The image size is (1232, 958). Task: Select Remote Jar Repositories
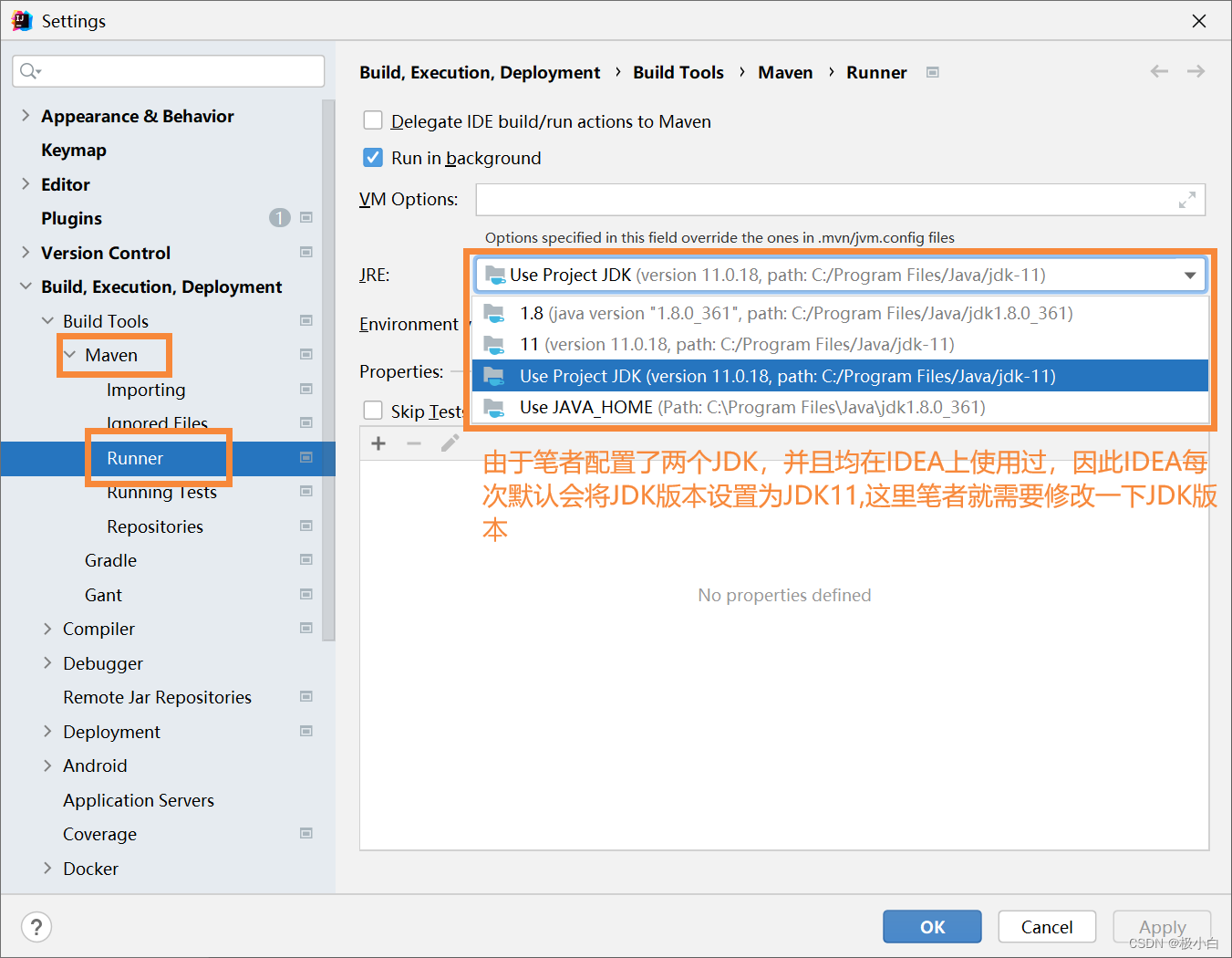157,697
